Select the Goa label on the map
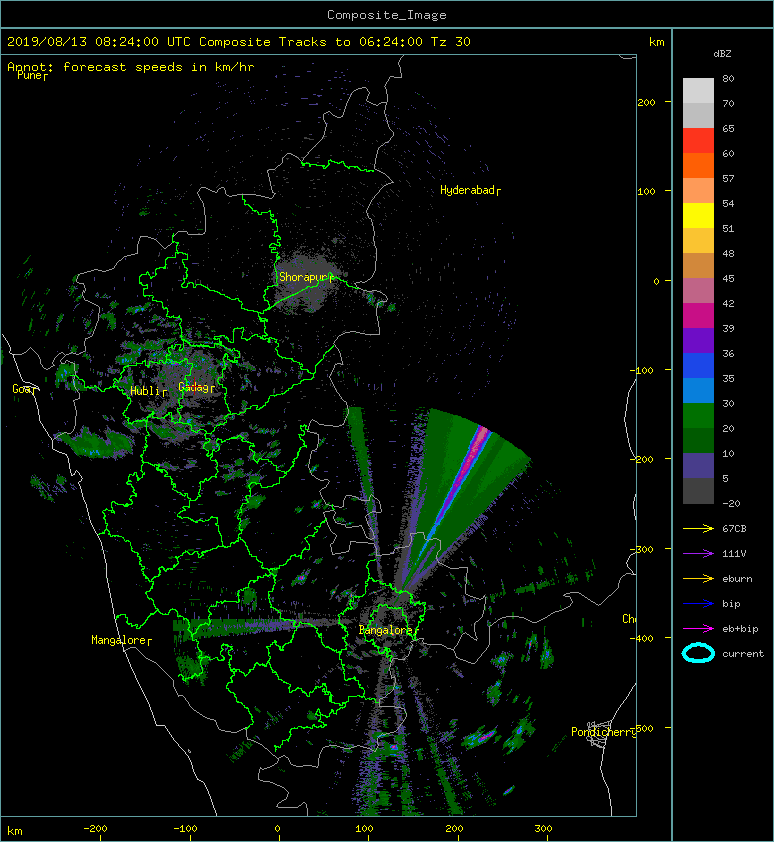The height and width of the screenshot is (842, 774). pos(24,389)
